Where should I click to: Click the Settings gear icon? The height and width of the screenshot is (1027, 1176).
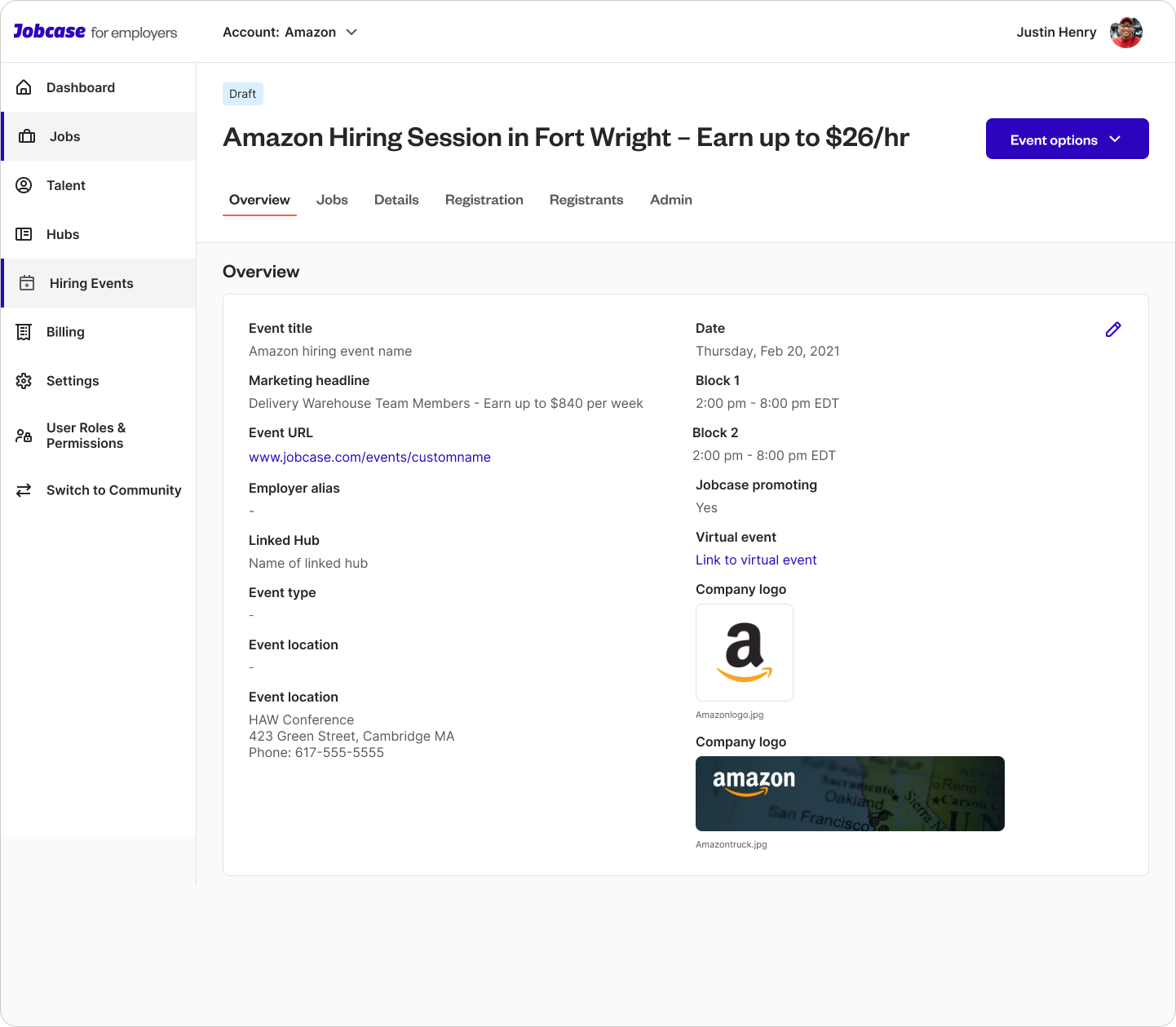[24, 381]
